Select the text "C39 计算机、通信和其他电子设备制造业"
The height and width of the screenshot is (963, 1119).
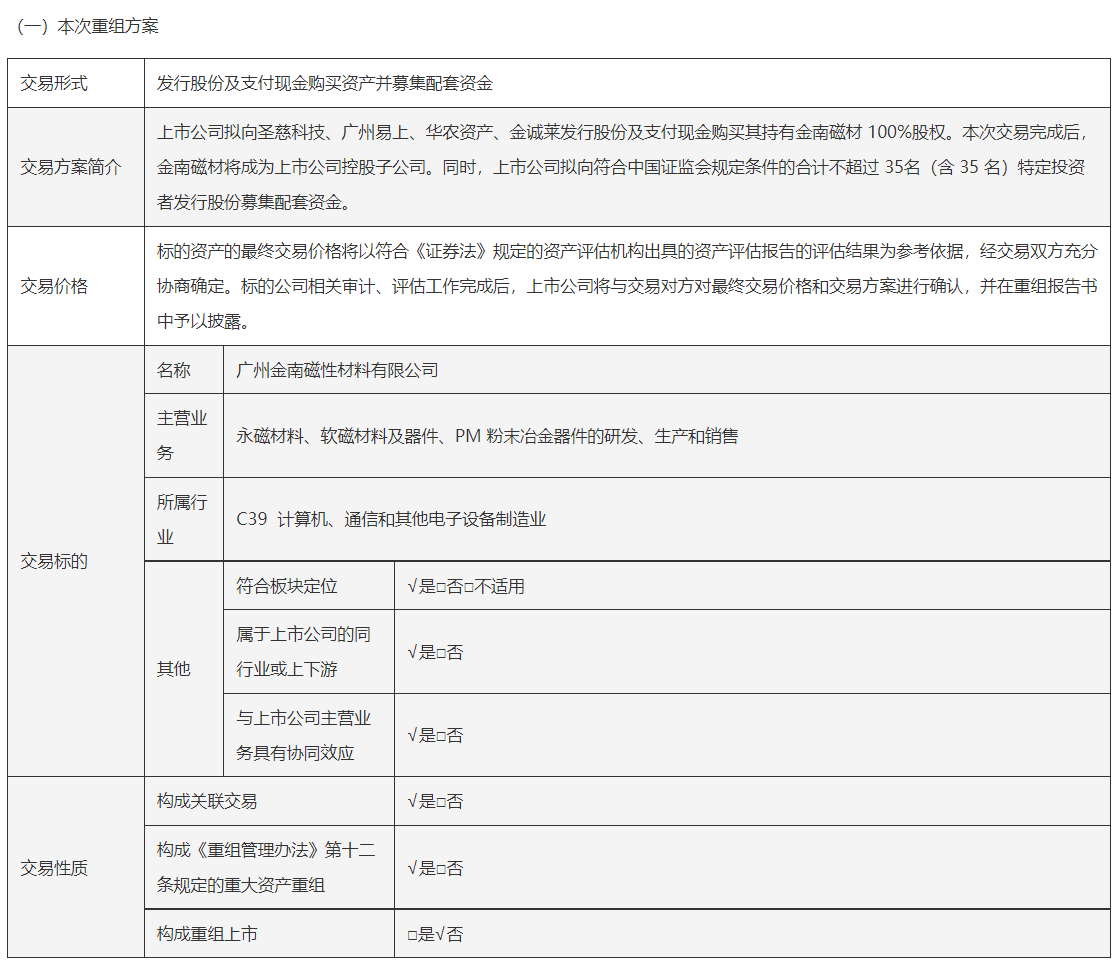391,519
